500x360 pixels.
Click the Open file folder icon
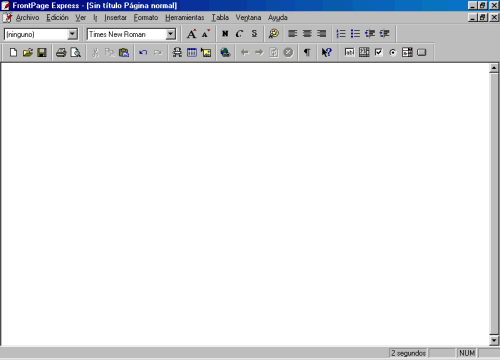point(28,53)
